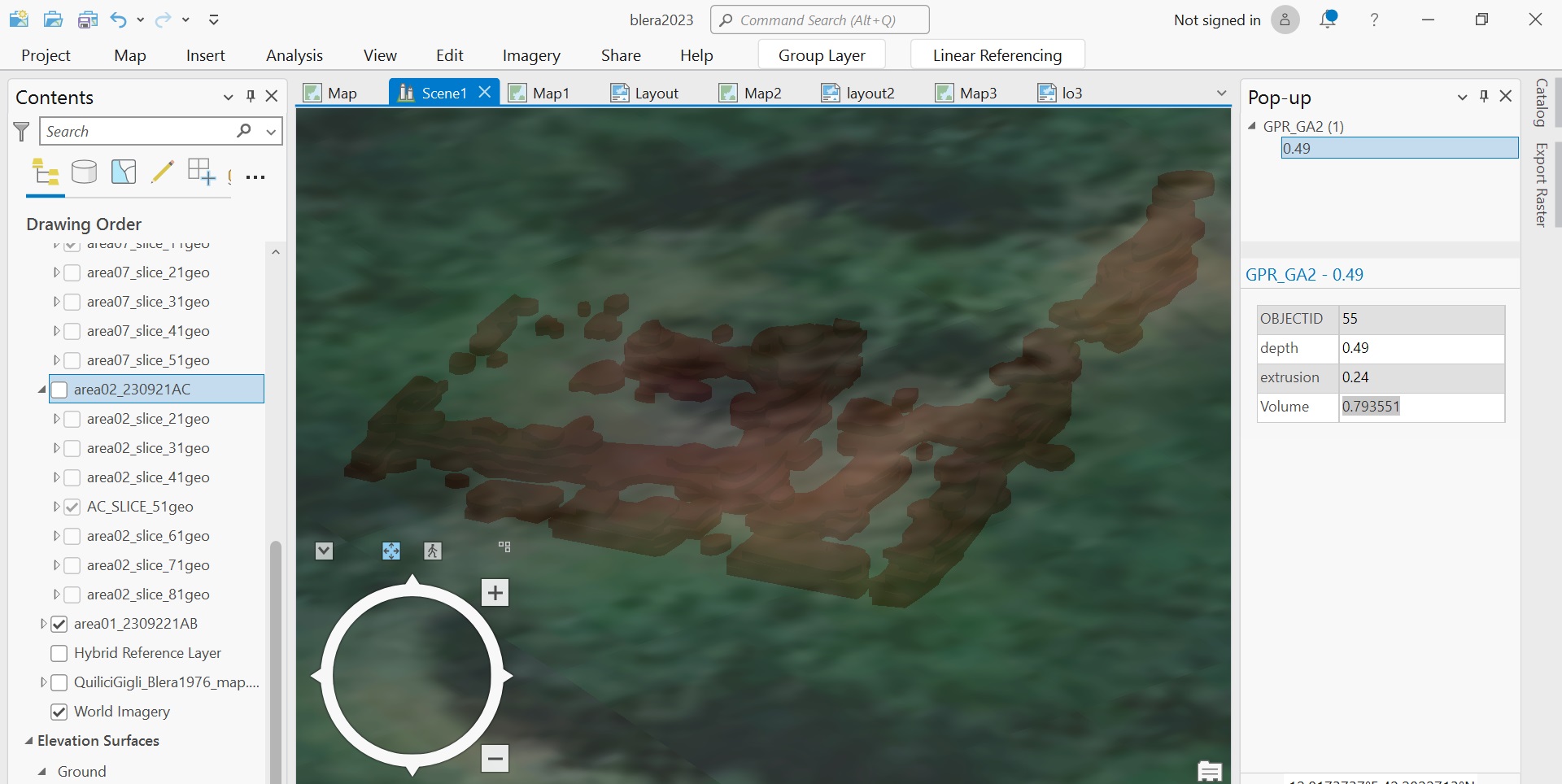Select List By Editing pencil icon
Viewport: 1562px width, 784px height.
coord(163,172)
